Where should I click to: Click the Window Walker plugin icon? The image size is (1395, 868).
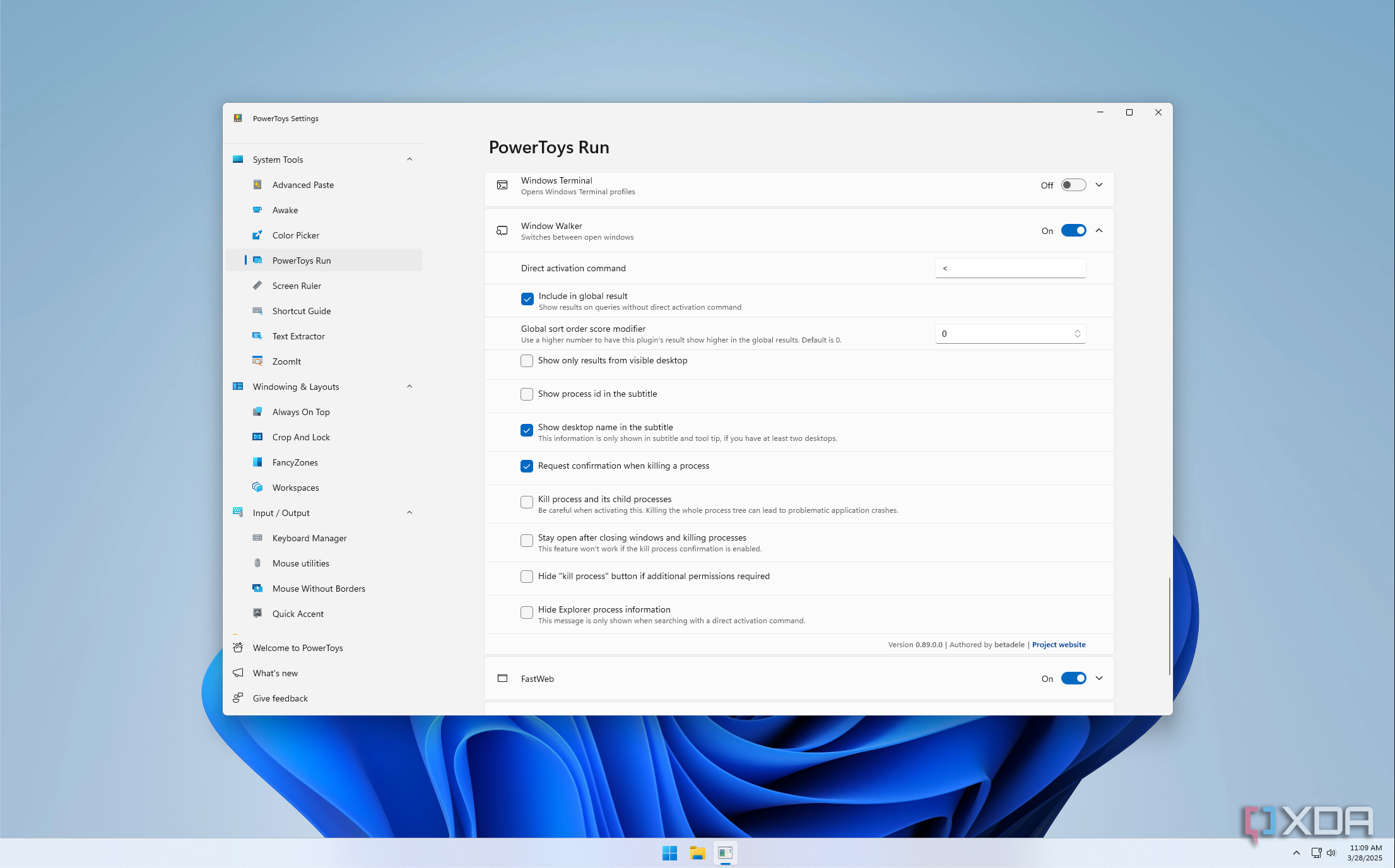click(502, 231)
